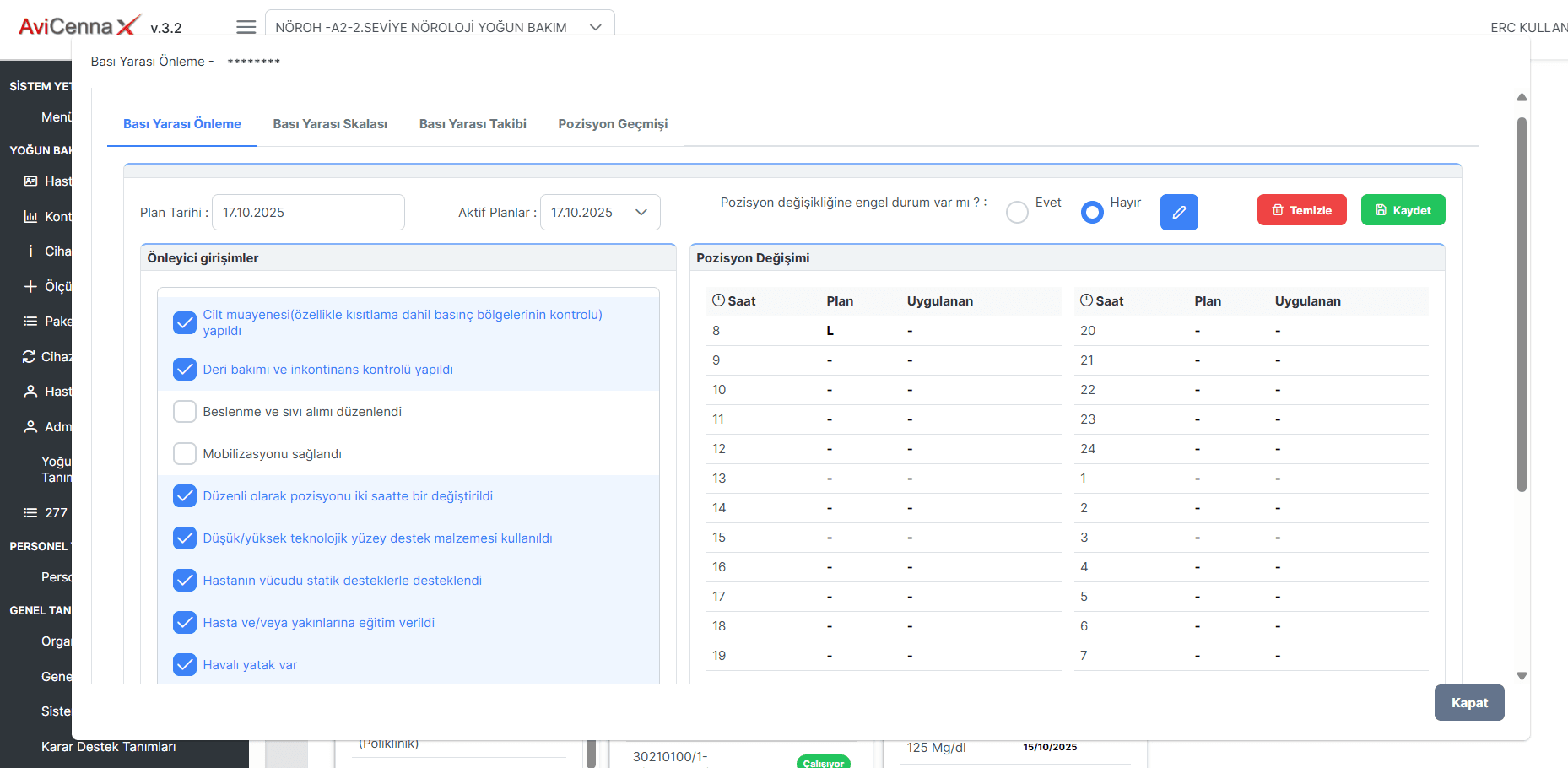Click the Hast card icon in sidebar
The width and height of the screenshot is (1568, 768).
(x=30, y=181)
